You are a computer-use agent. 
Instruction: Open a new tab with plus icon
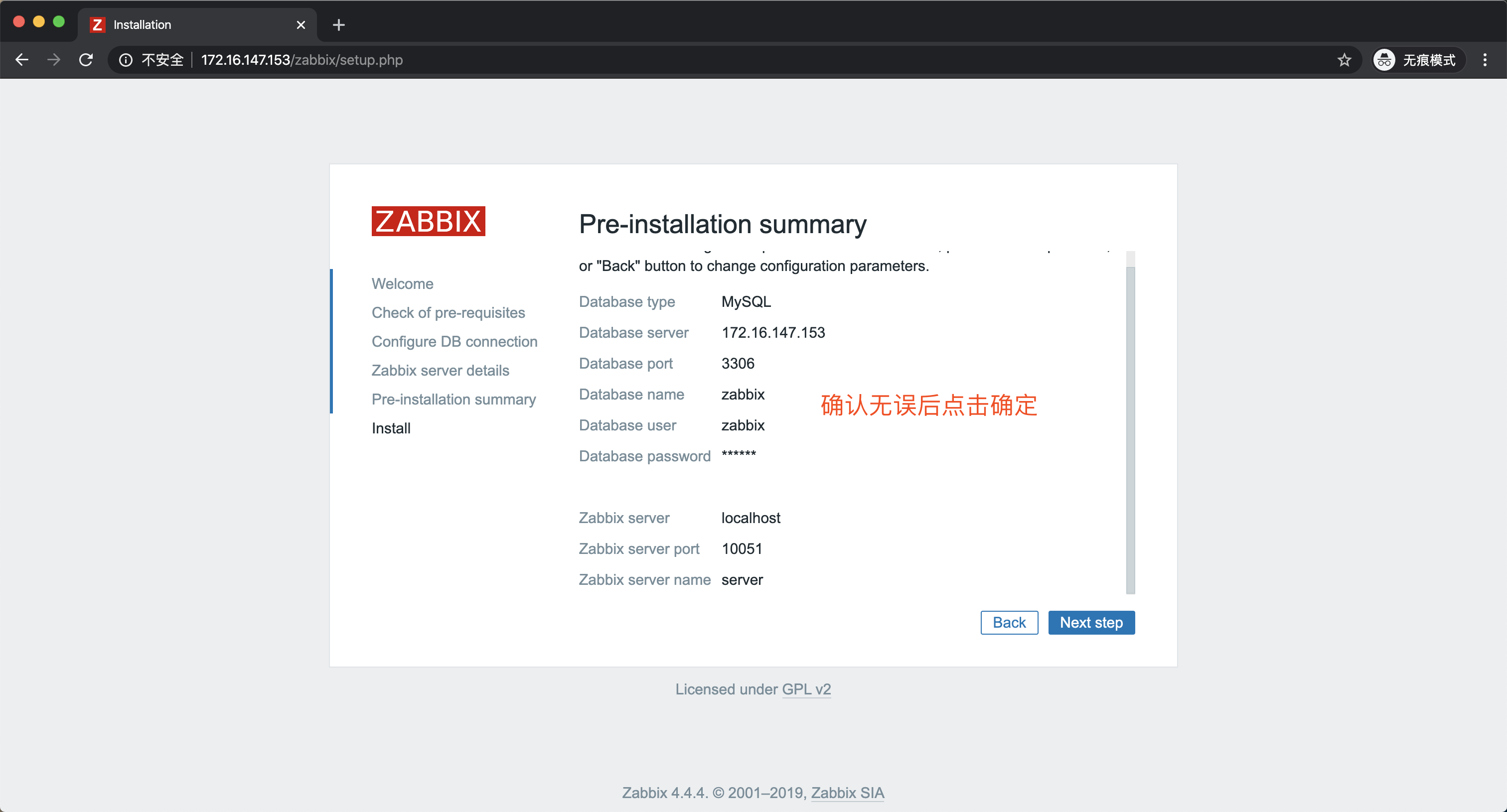(338, 24)
